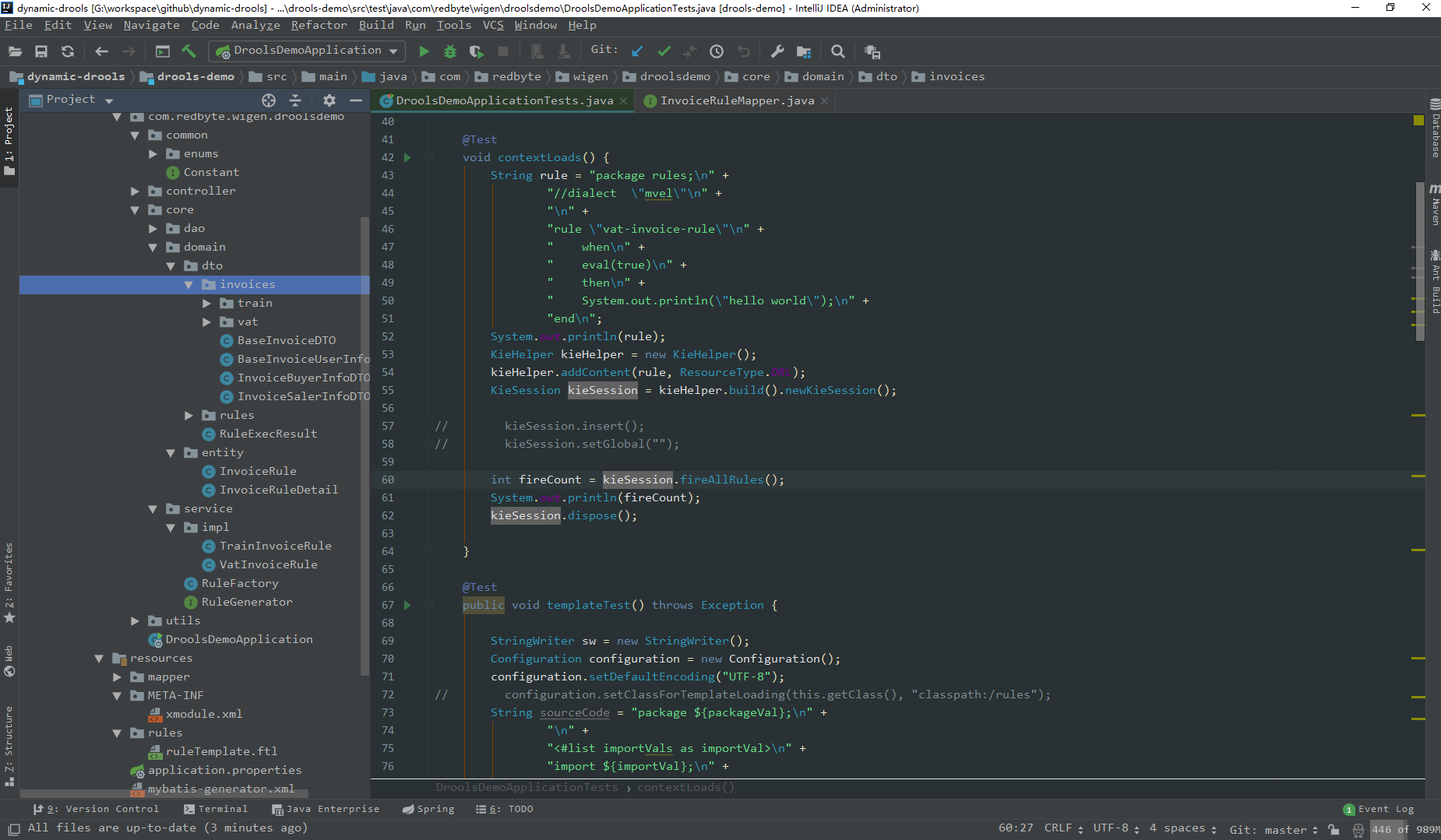
Task: Open the Navigate menu
Action: pos(151,25)
